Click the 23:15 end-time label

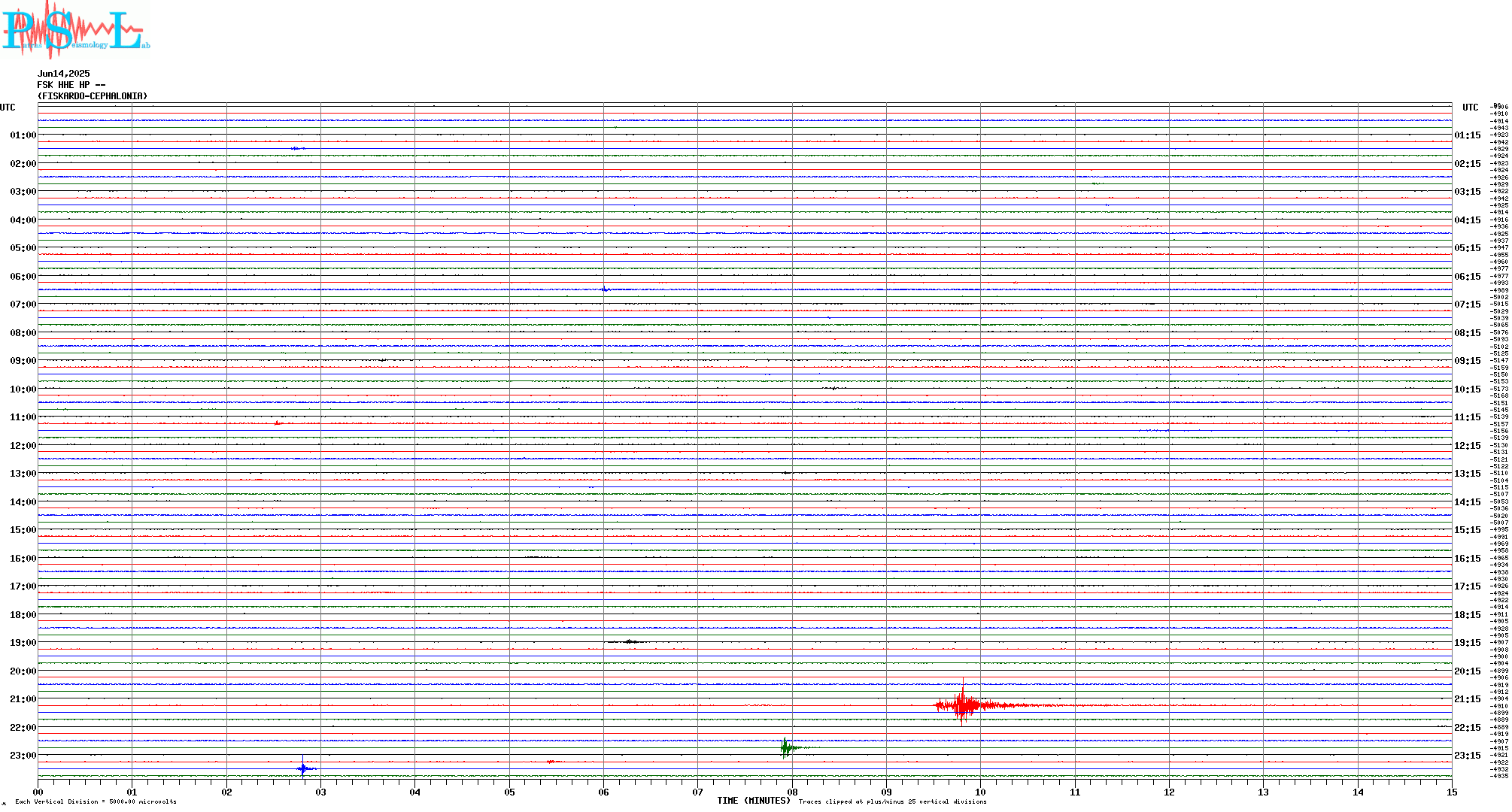click(1468, 756)
